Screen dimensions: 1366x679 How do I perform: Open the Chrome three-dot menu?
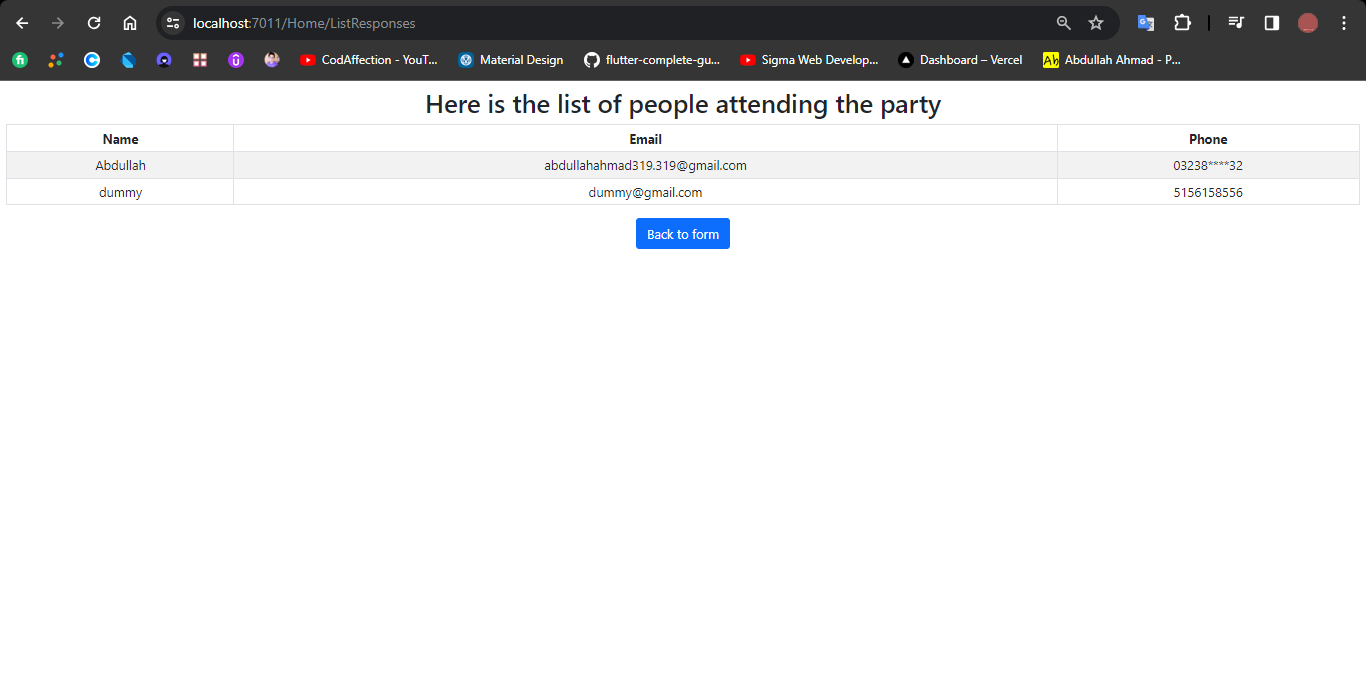coord(1344,23)
